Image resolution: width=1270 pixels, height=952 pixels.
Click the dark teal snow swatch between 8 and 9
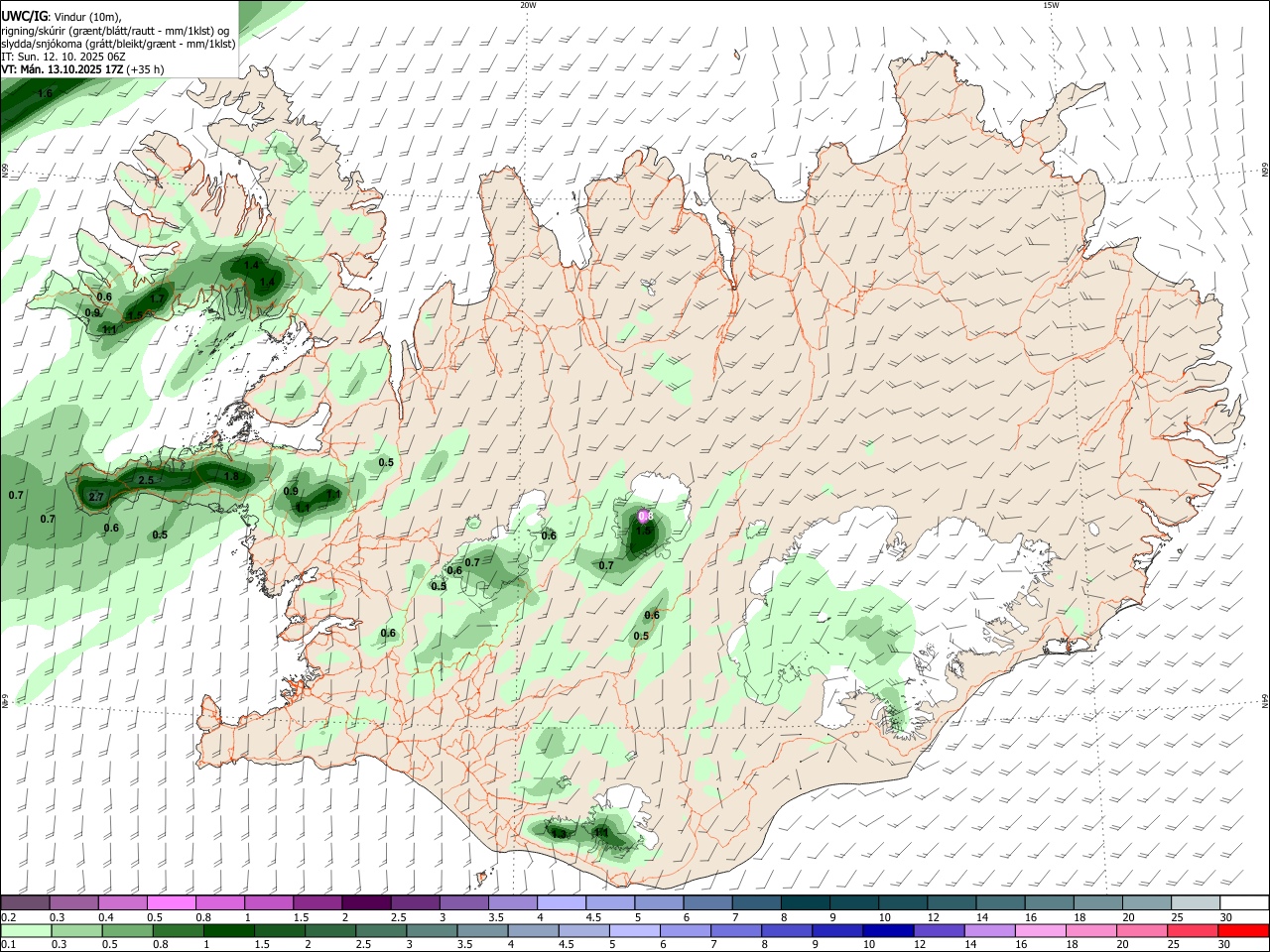(806, 902)
